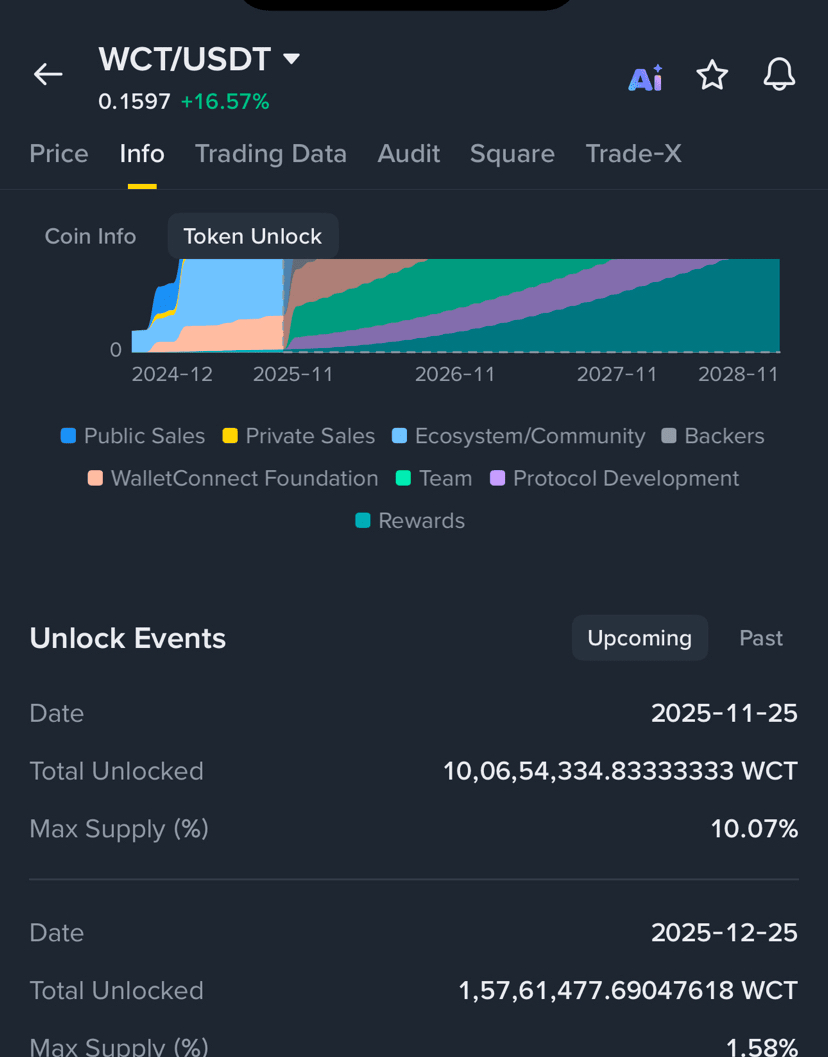
Task: Show the Coin Info section
Action: 90,237
